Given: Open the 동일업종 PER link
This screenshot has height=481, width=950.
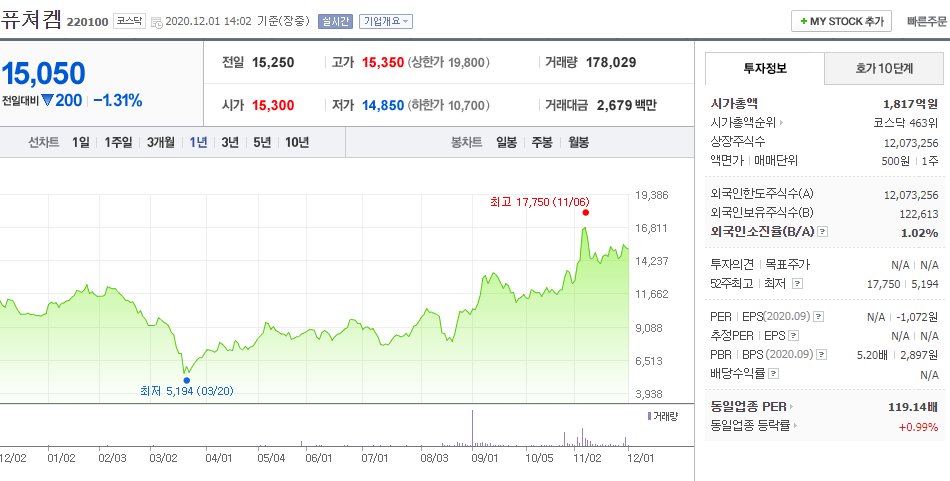Looking at the screenshot, I should coord(748,407).
